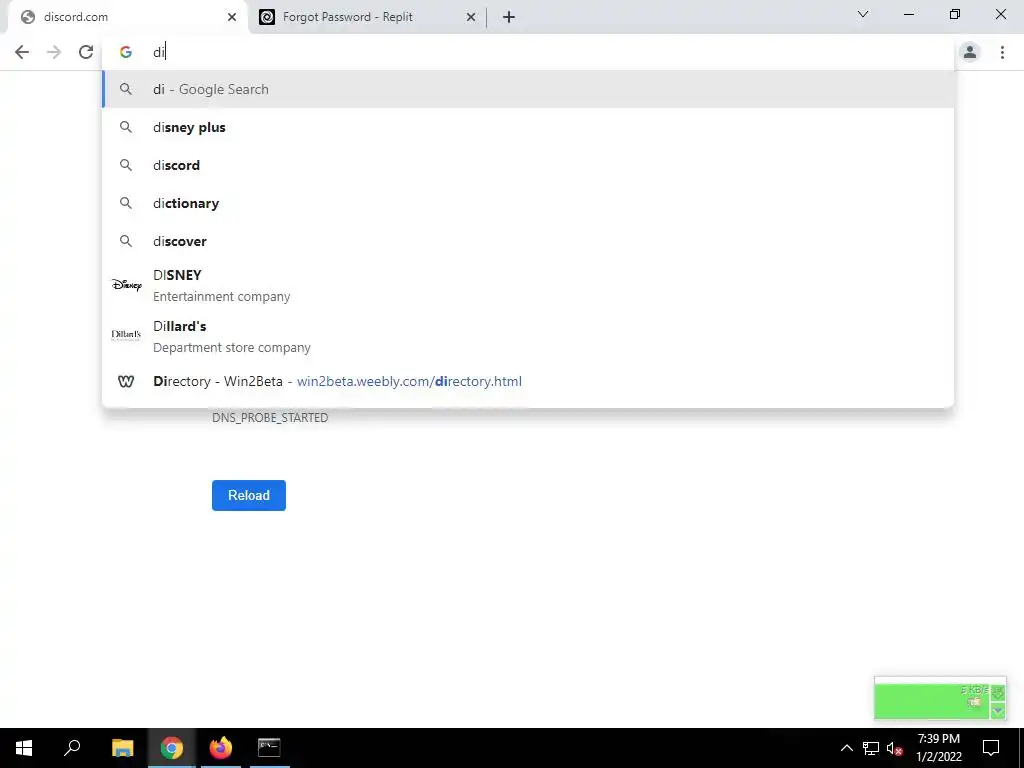Click the magnifier icon next to 'disney plus'
The width and height of the screenshot is (1024, 768).
click(x=126, y=127)
